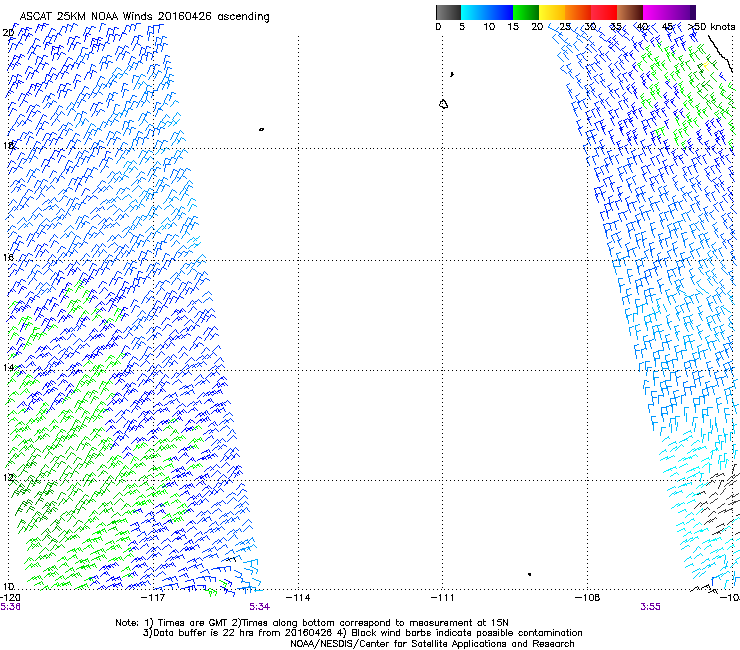Click the brown 35-40 knots legend segment
Screen dimensions: 740x650
point(630,12)
